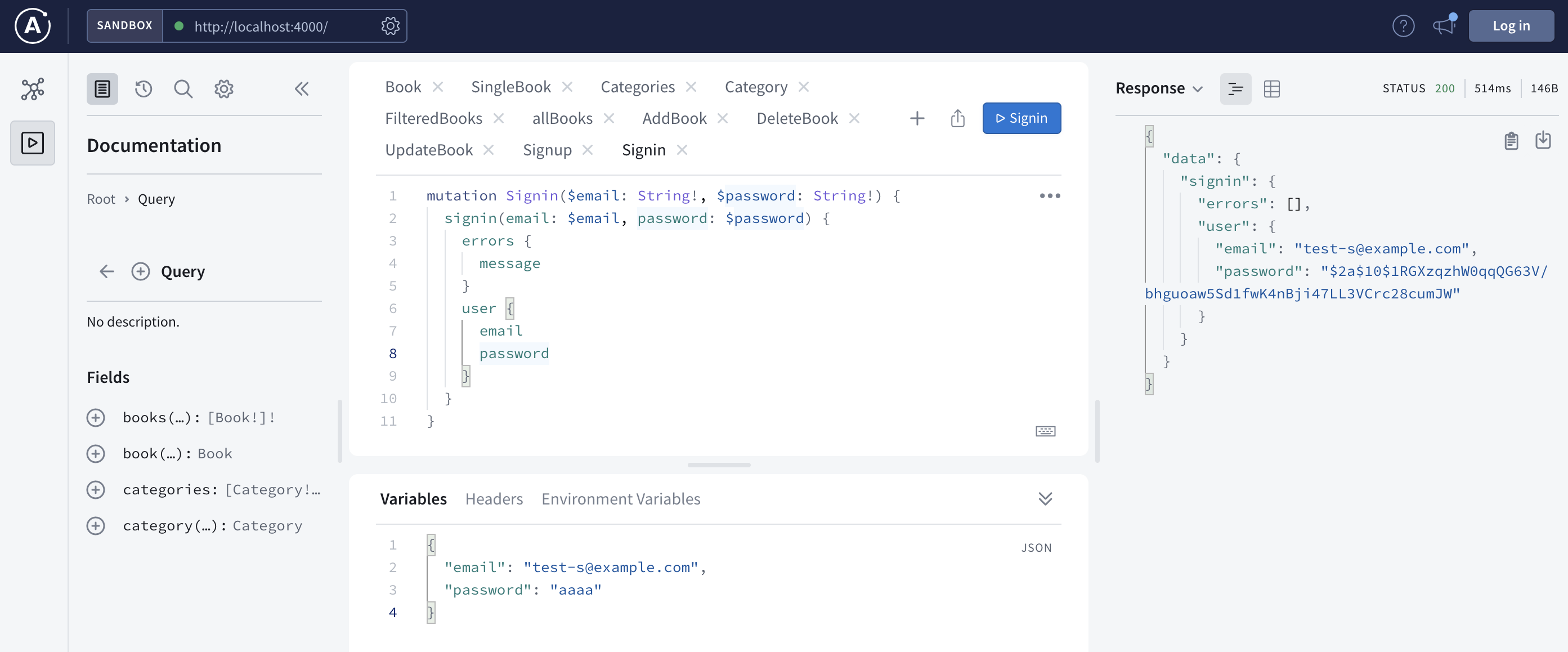Close the SingleBook tab
1568x652 pixels.
point(567,87)
